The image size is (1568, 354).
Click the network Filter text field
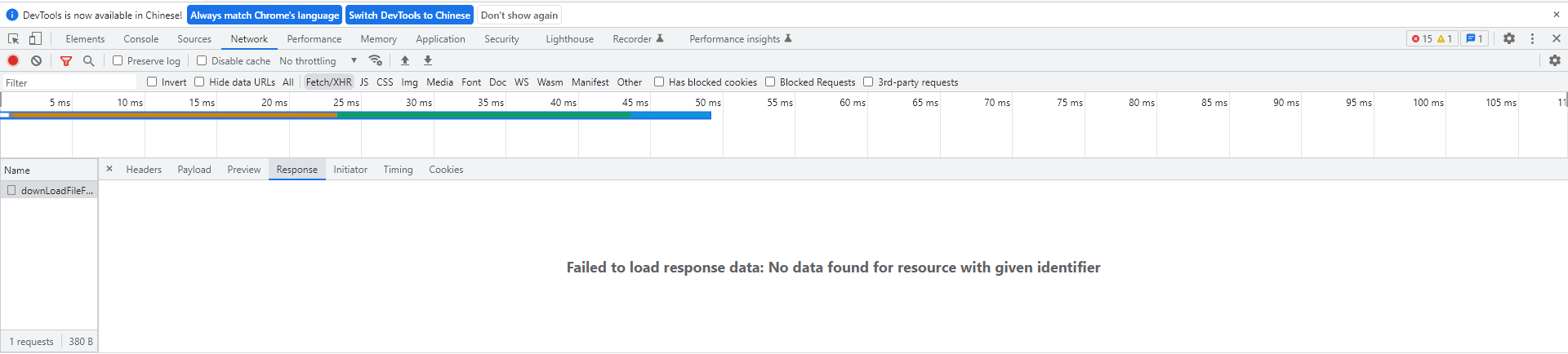tap(69, 82)
